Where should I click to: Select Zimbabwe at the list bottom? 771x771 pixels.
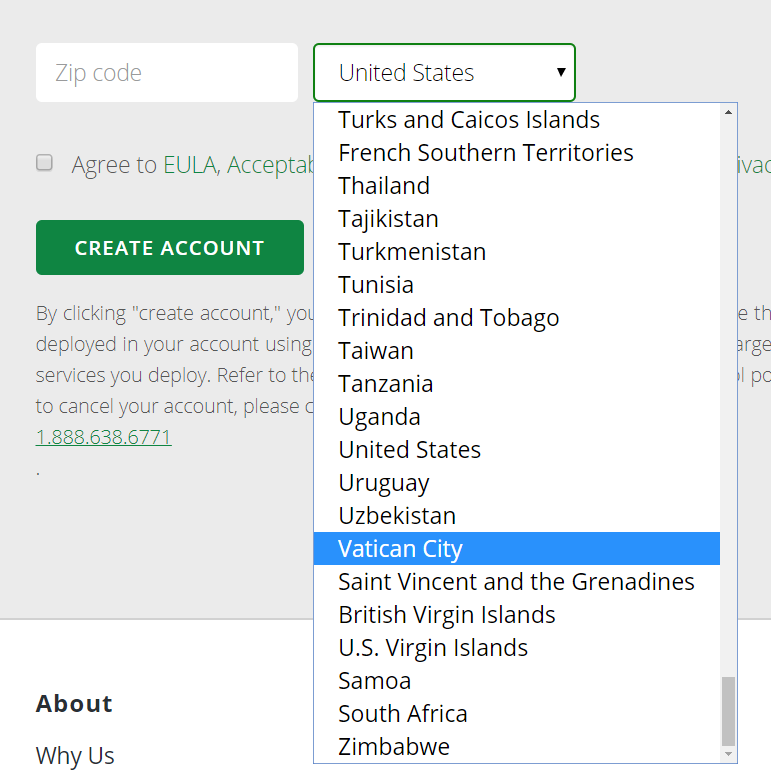(x=394, y=746)
